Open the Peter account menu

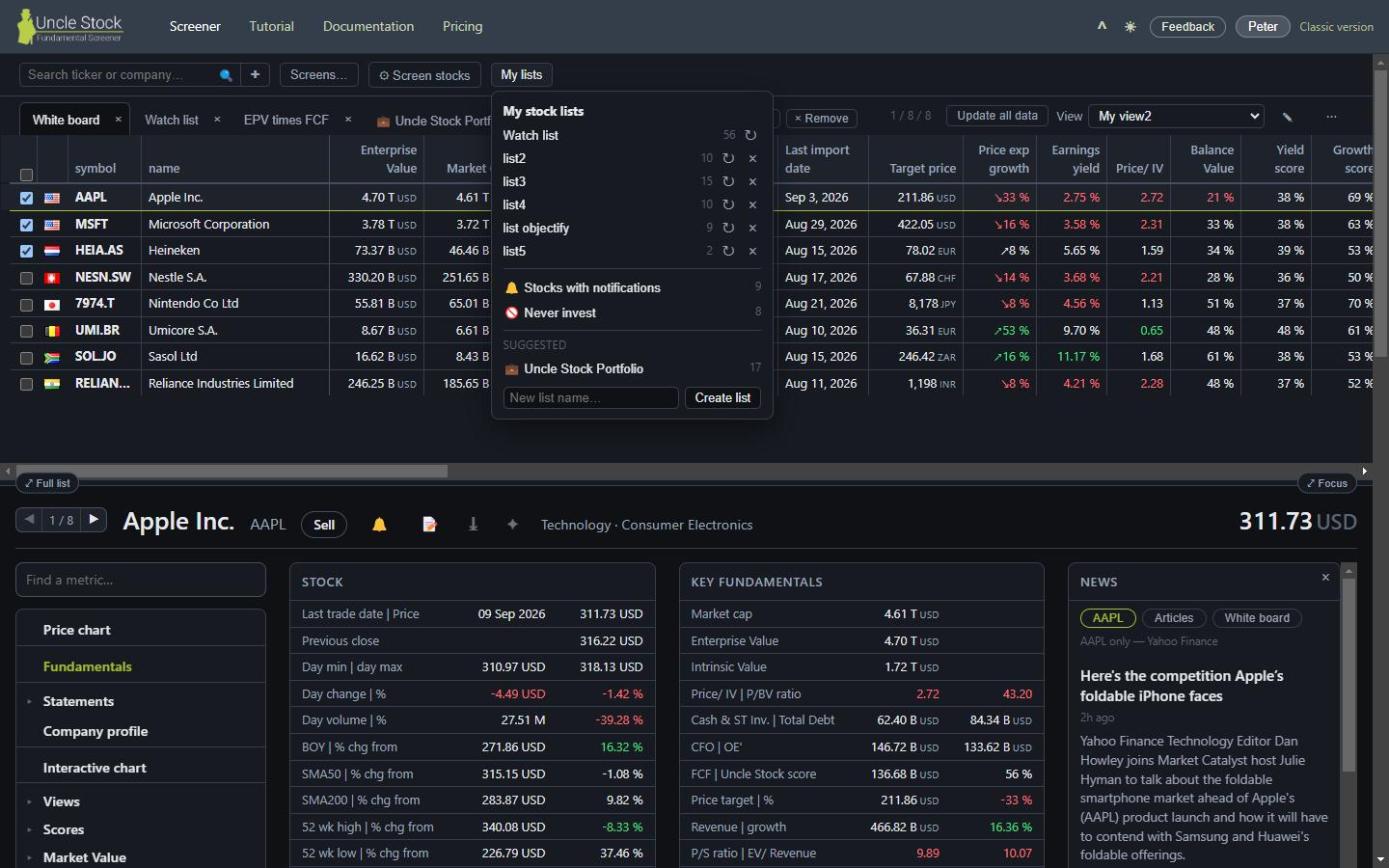coord(1263,27)
